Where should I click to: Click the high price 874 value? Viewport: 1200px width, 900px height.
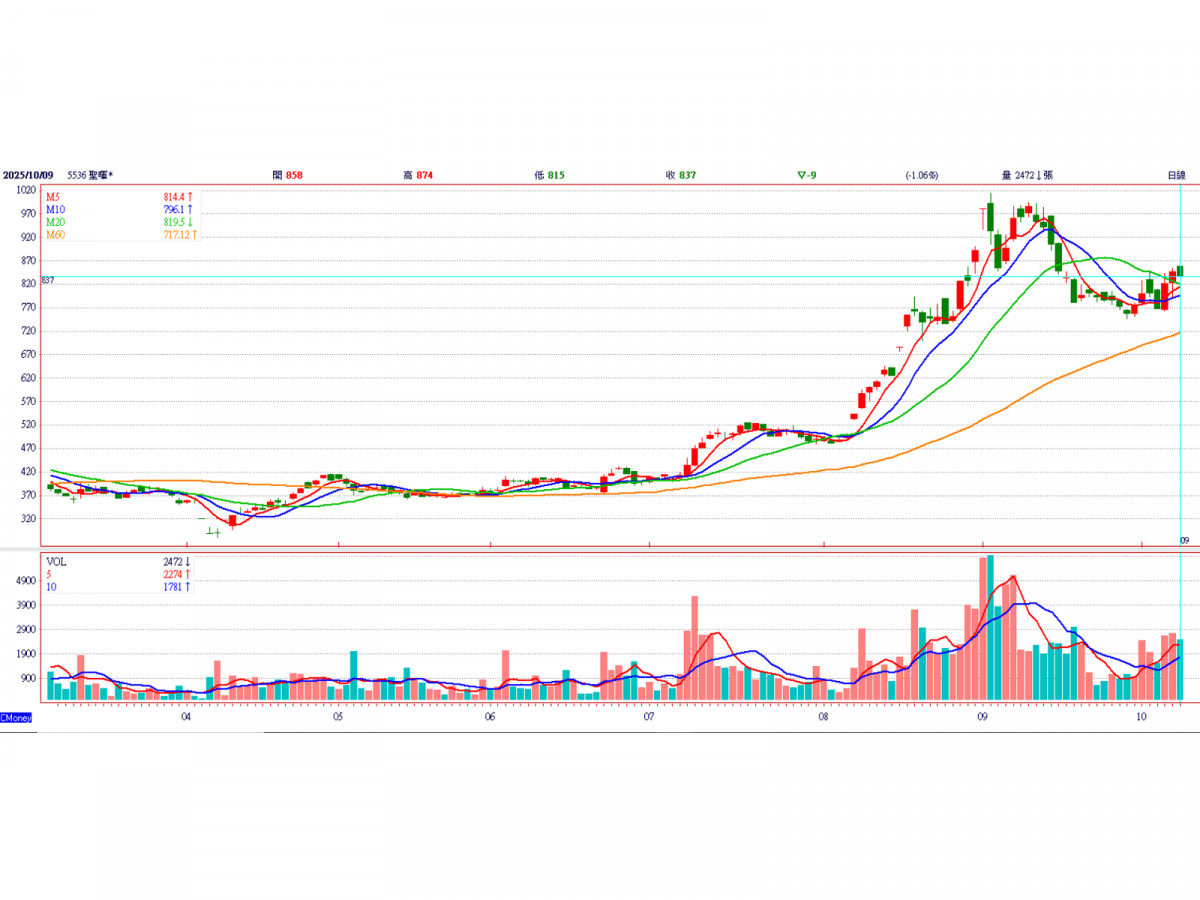(x=425, y=175)
